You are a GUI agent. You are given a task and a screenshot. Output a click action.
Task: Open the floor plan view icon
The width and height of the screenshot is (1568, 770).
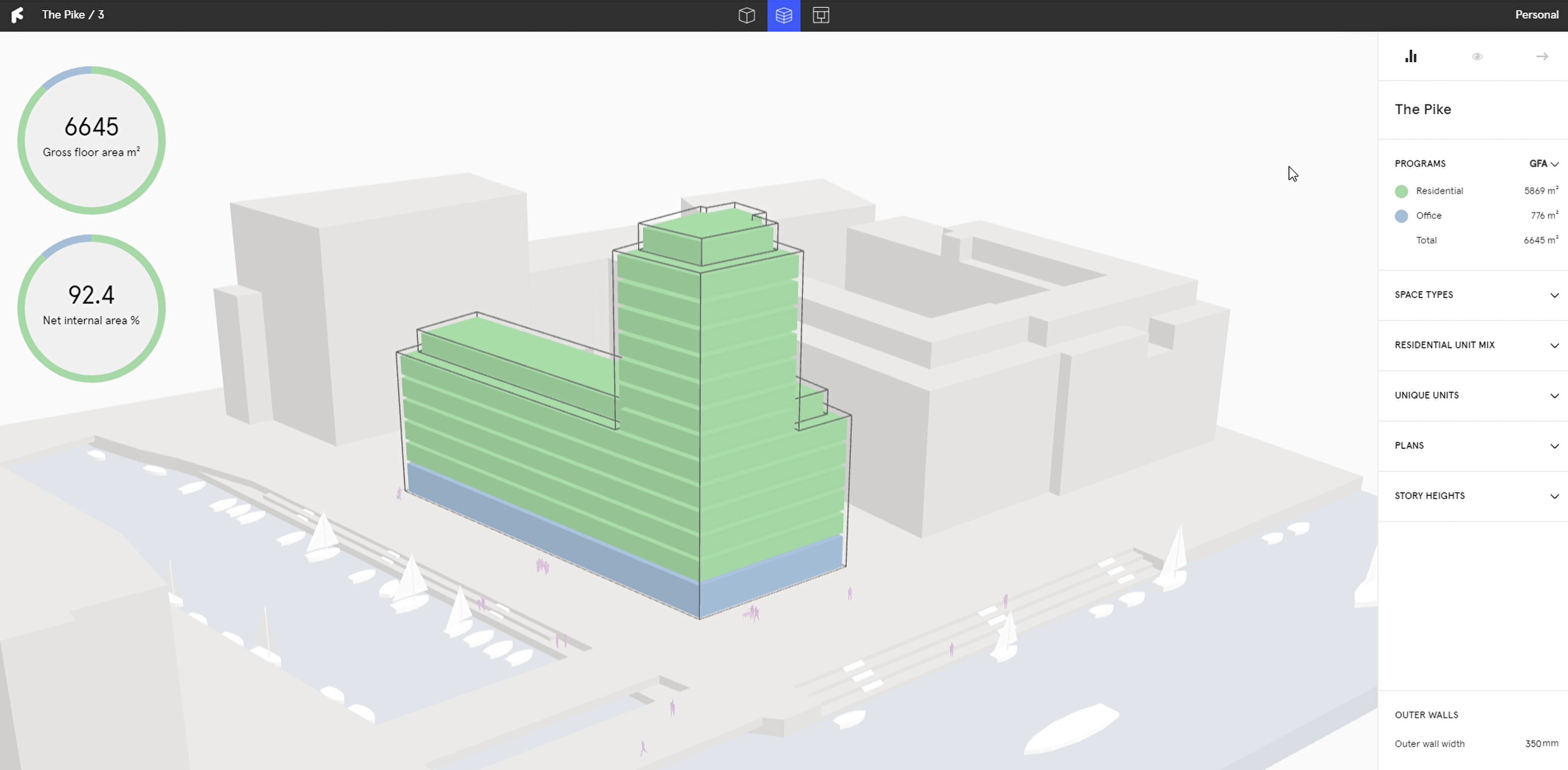point(820,15)
